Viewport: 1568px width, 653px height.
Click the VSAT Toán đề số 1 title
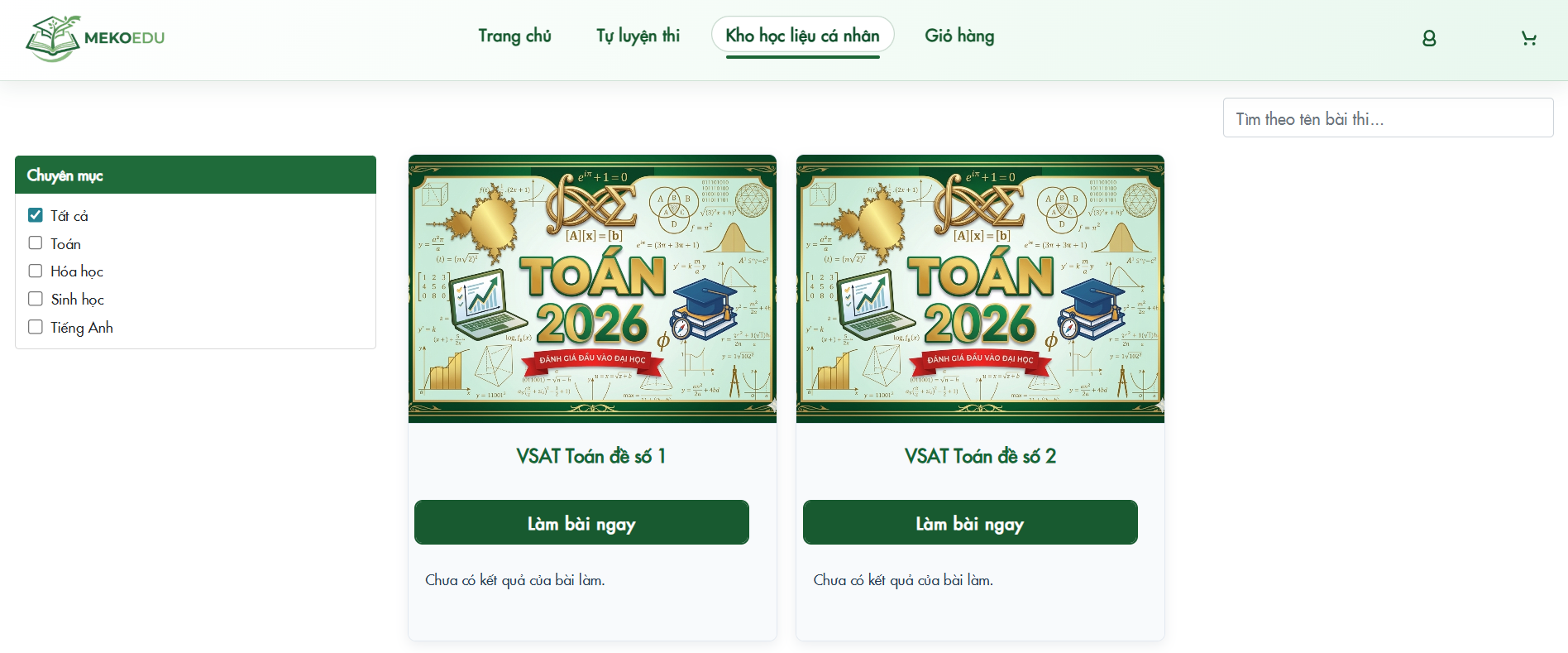point(591,456)
